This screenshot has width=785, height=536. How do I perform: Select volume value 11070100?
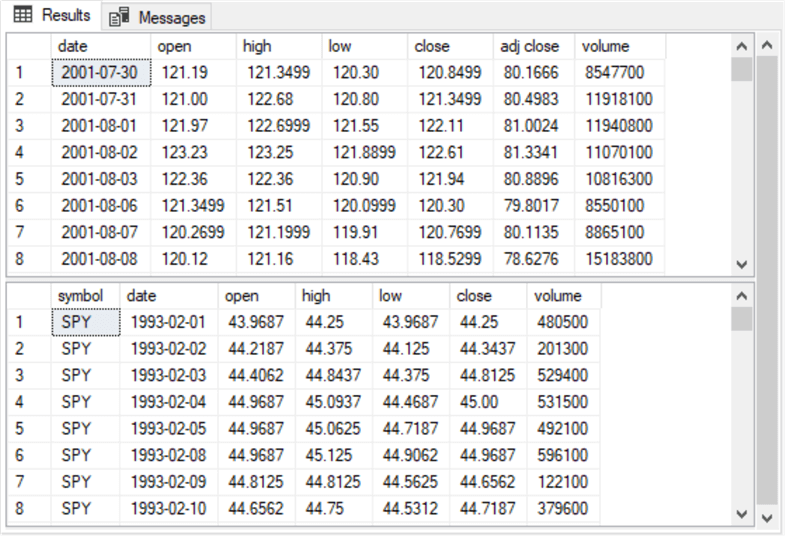click(620, 152)
